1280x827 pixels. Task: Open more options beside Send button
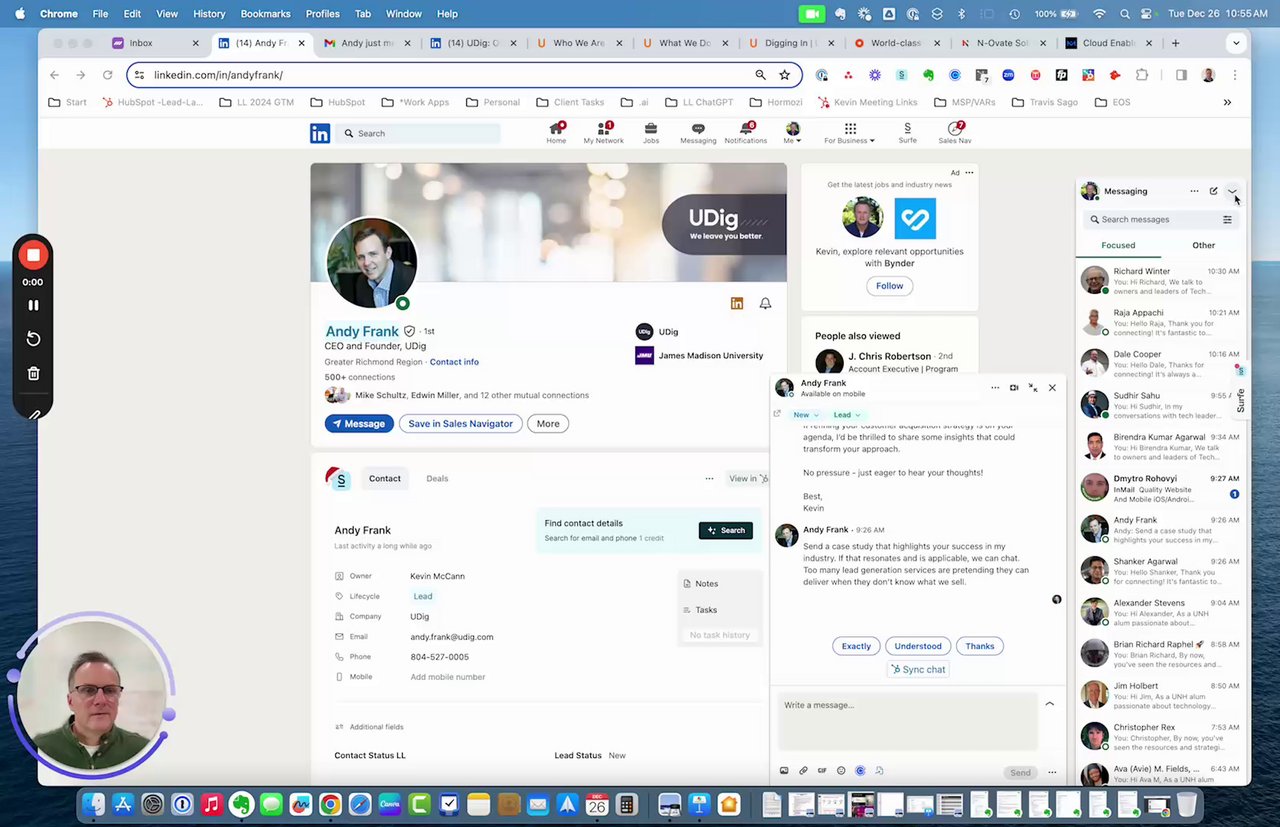point(1052,772)
